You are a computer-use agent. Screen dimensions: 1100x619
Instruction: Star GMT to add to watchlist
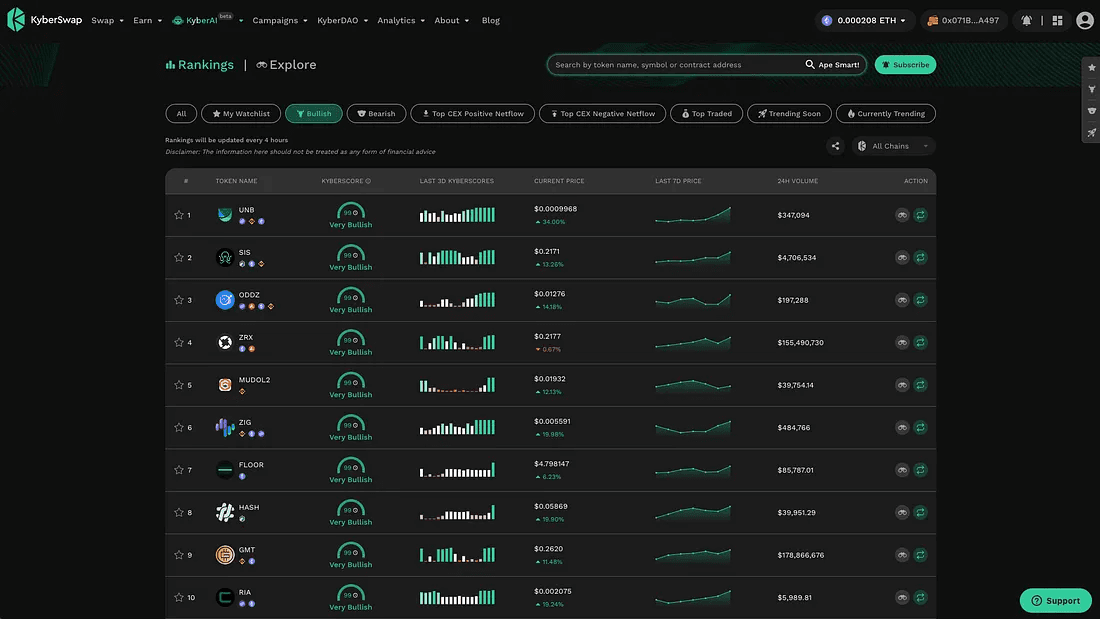(x=179, y=555)
